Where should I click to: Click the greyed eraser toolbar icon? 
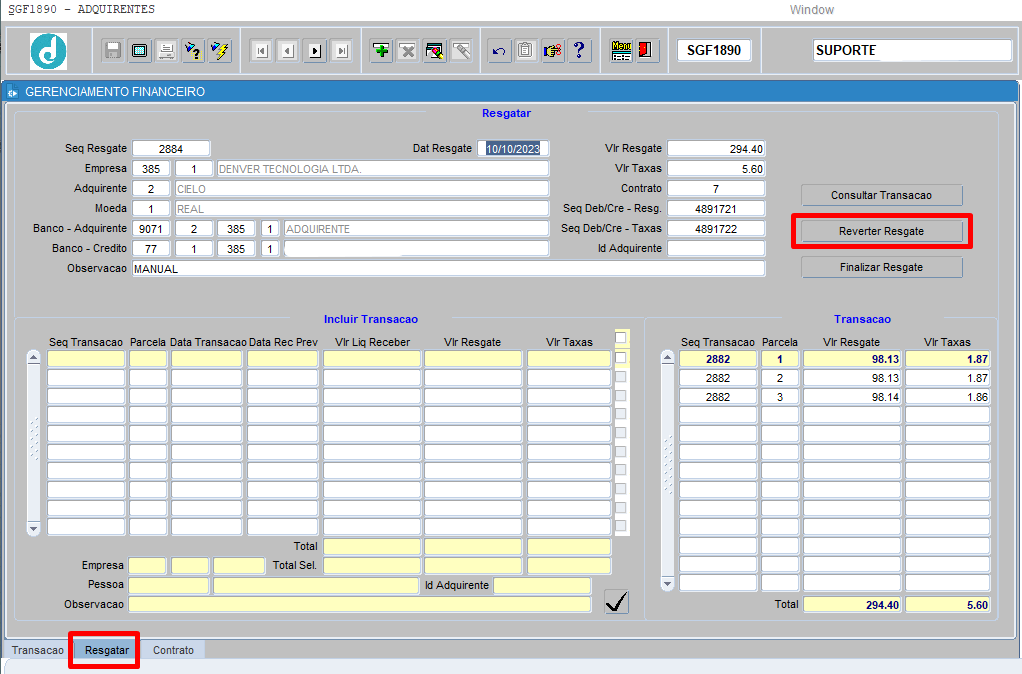click(x=461, y=51)
